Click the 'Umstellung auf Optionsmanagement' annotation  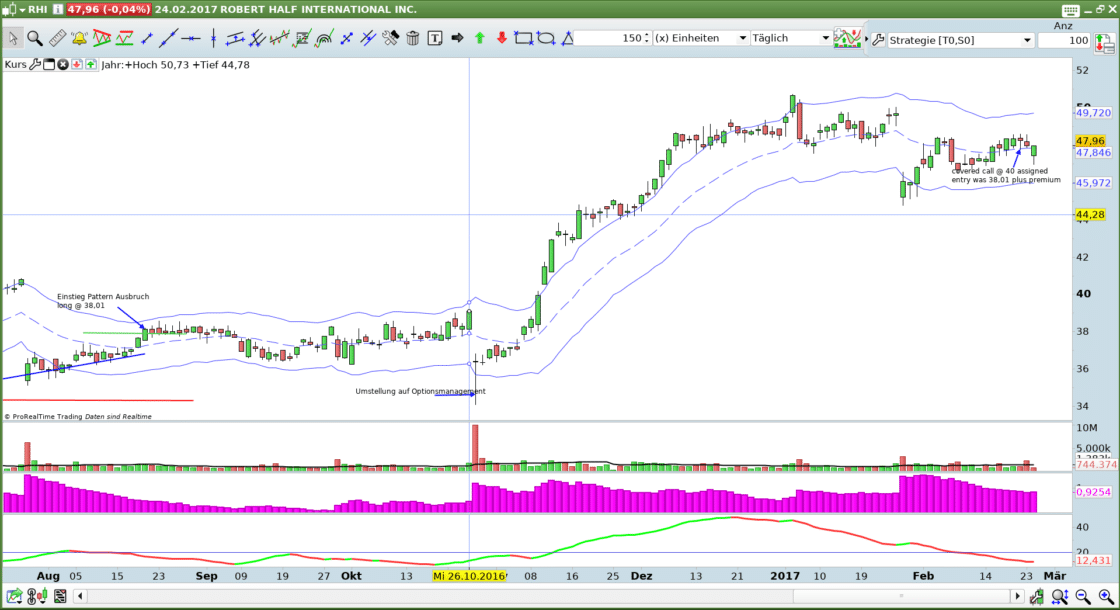point(420,391)
